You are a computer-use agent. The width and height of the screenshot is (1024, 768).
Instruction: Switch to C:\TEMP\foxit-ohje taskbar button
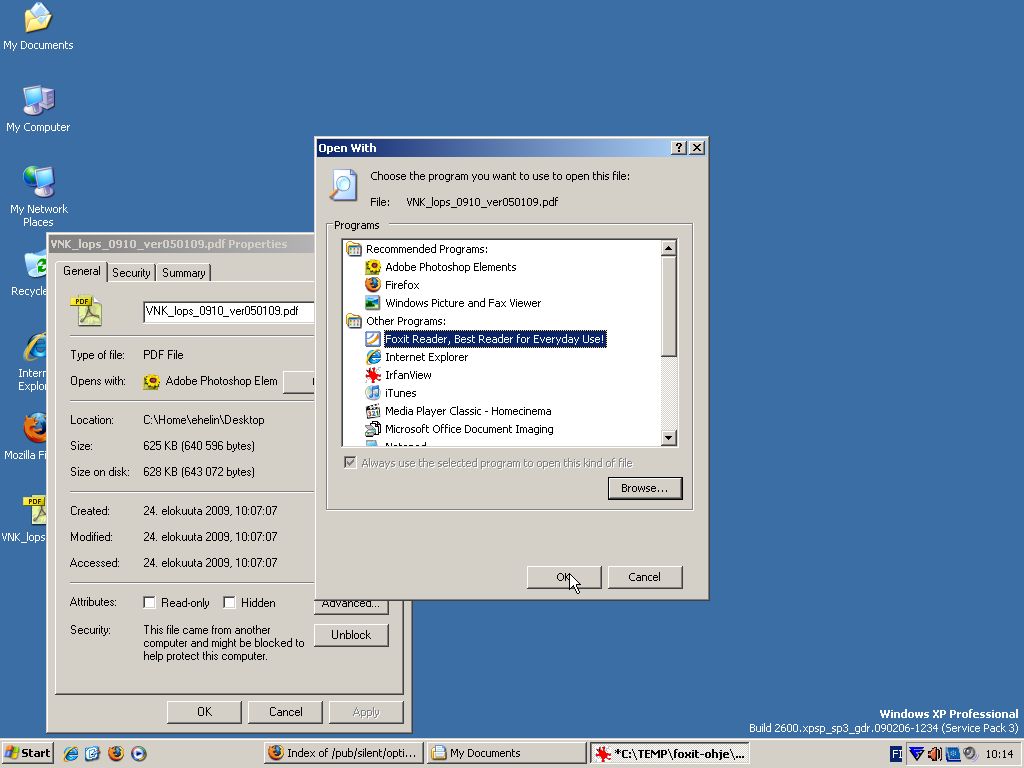(x=669, y=753)
